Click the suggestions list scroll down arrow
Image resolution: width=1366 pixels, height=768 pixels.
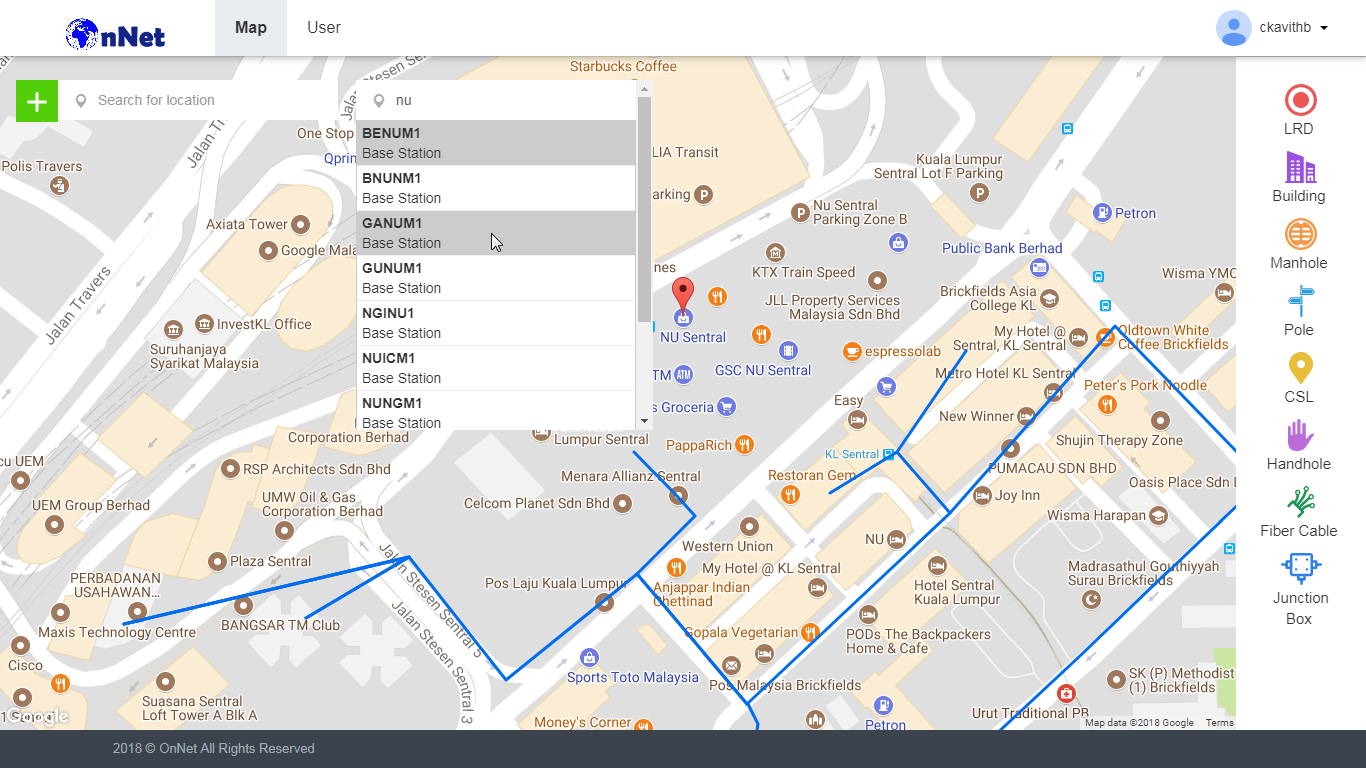pos(645,422)
